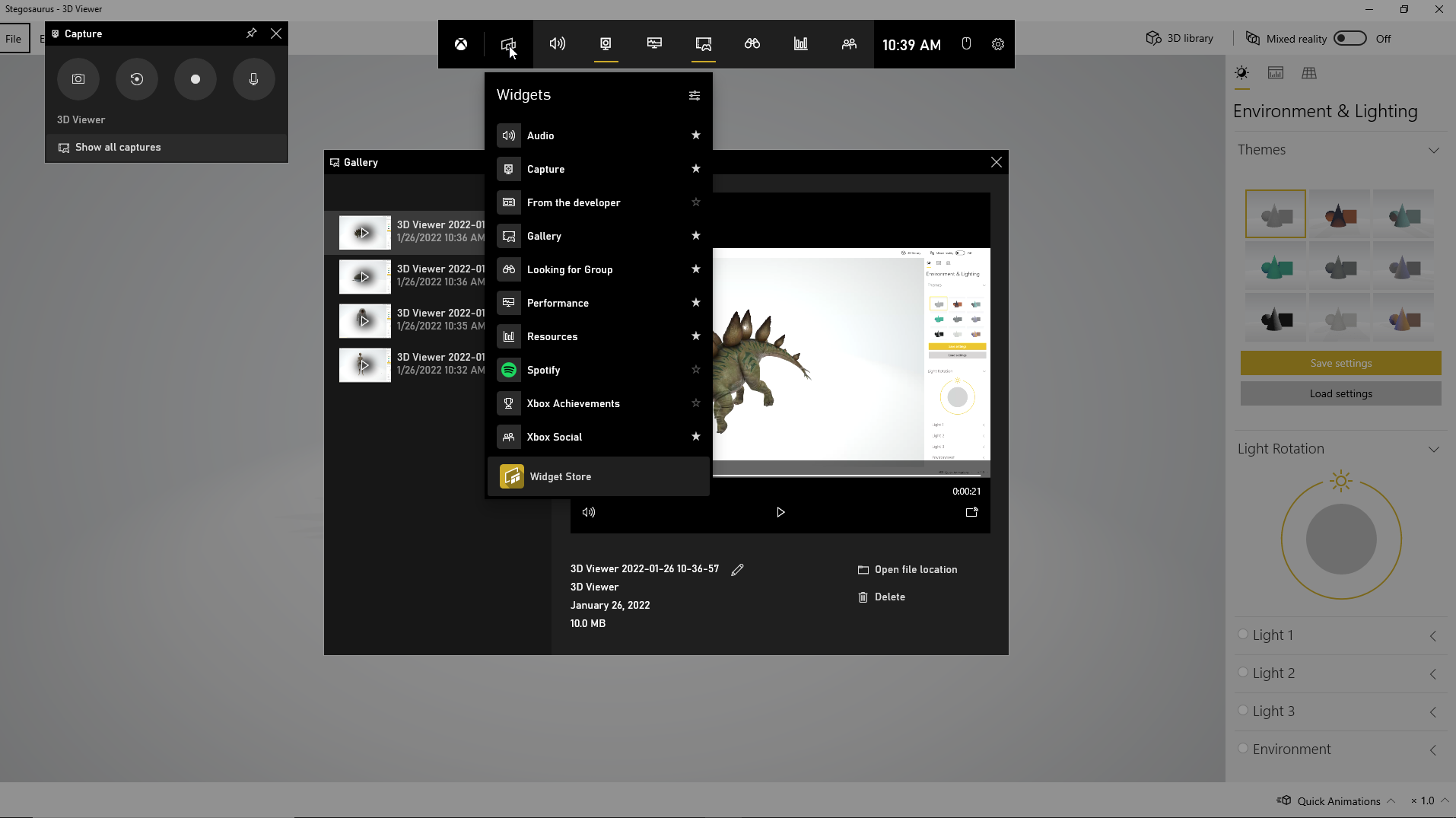Open Widget Store
1456x818 pixels.
coord(599,476)
